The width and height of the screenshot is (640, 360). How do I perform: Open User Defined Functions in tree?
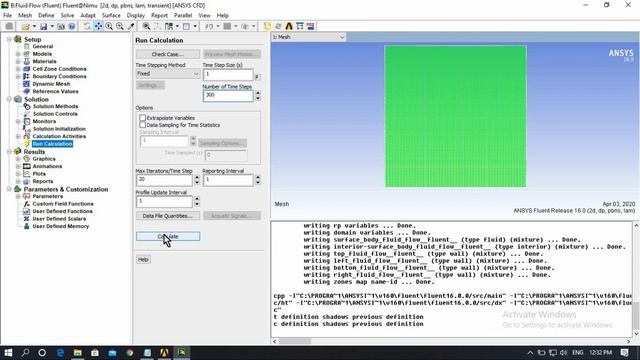point(62,211)
